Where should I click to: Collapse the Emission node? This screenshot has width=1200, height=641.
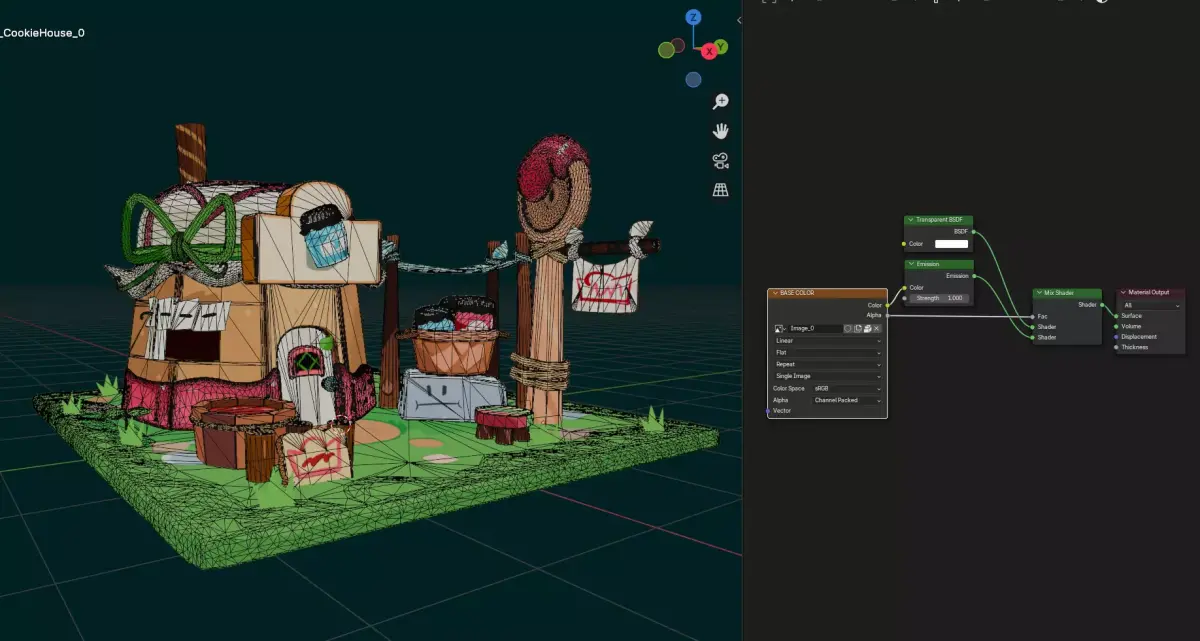[911, 264]
